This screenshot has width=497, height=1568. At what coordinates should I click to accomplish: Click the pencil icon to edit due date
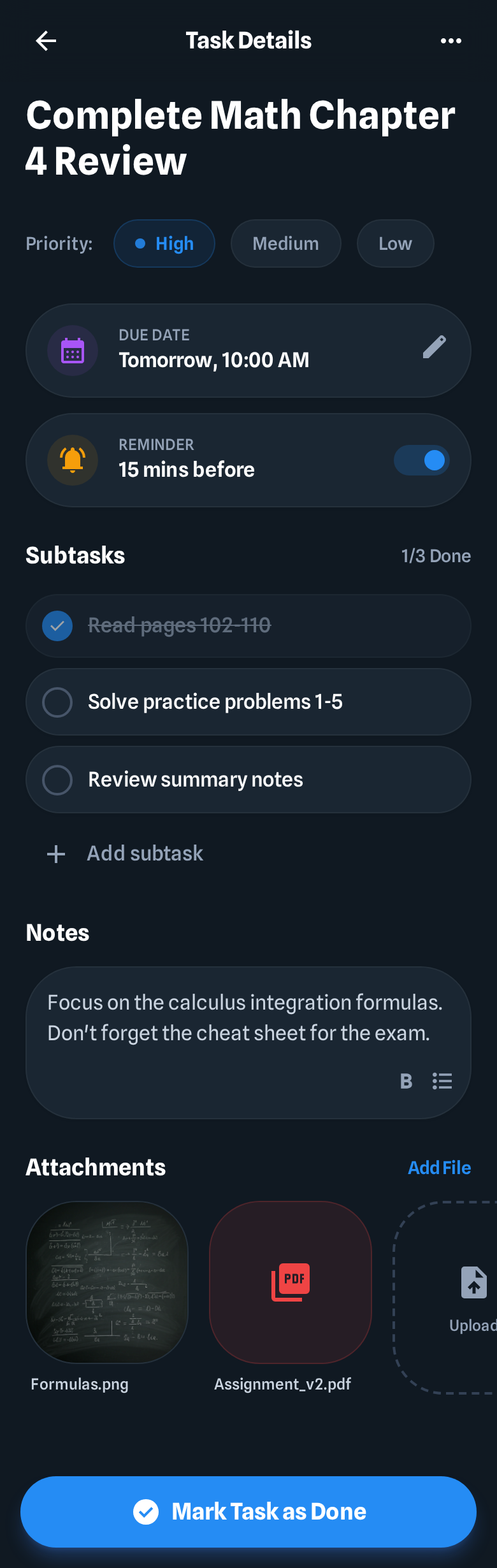click(435, 347)
